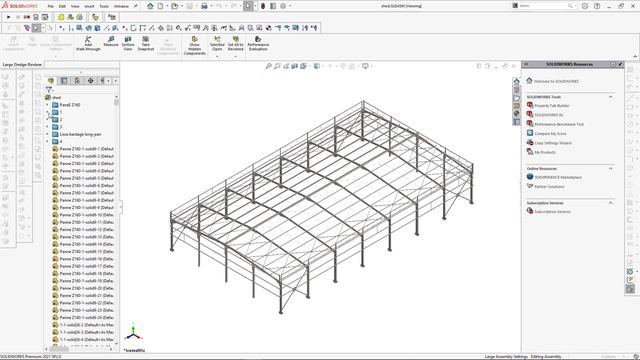Collapse folder 4 in the tree

(x=47, y=142)
